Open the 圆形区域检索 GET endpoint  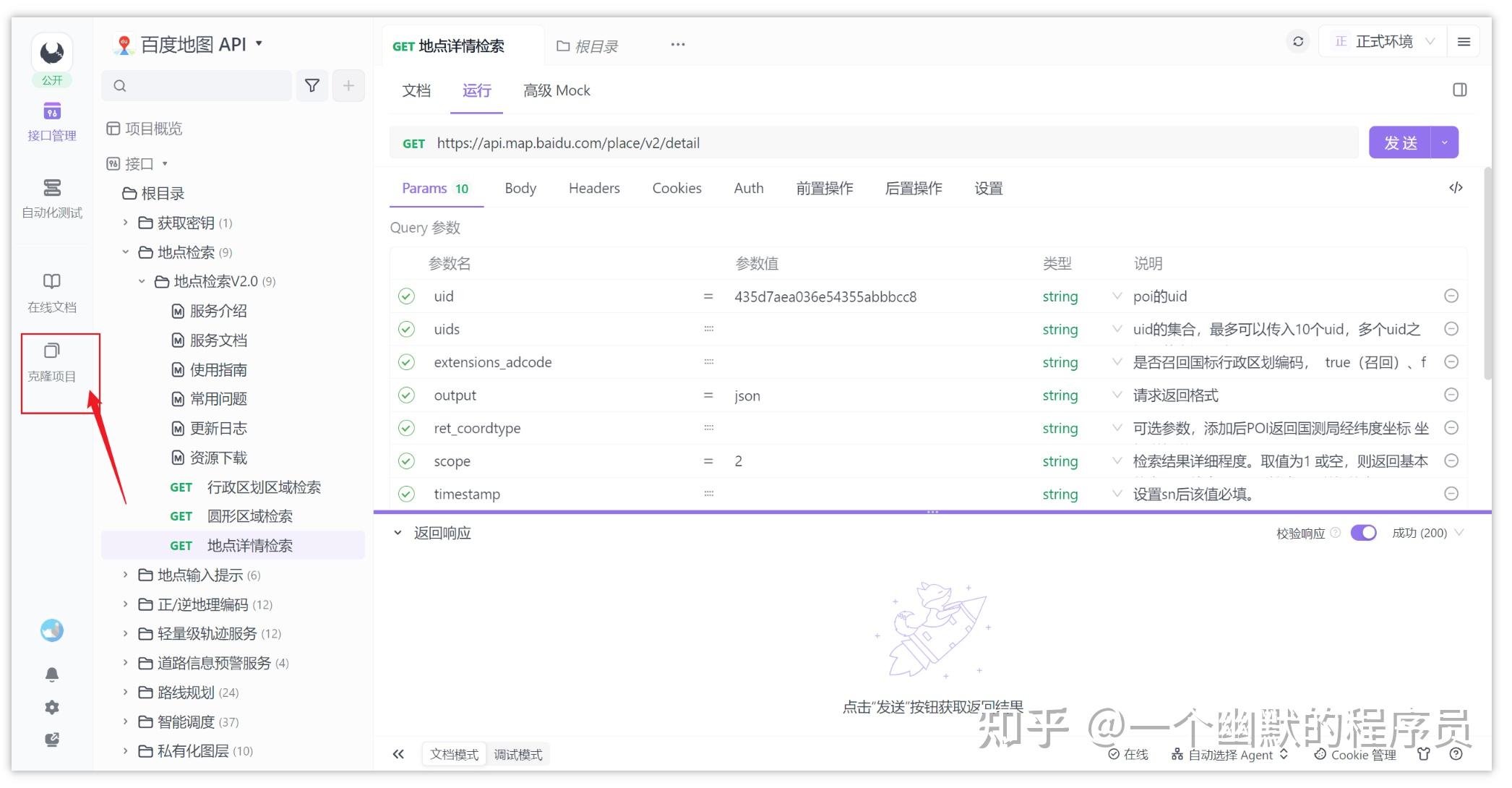click(231, 516)
